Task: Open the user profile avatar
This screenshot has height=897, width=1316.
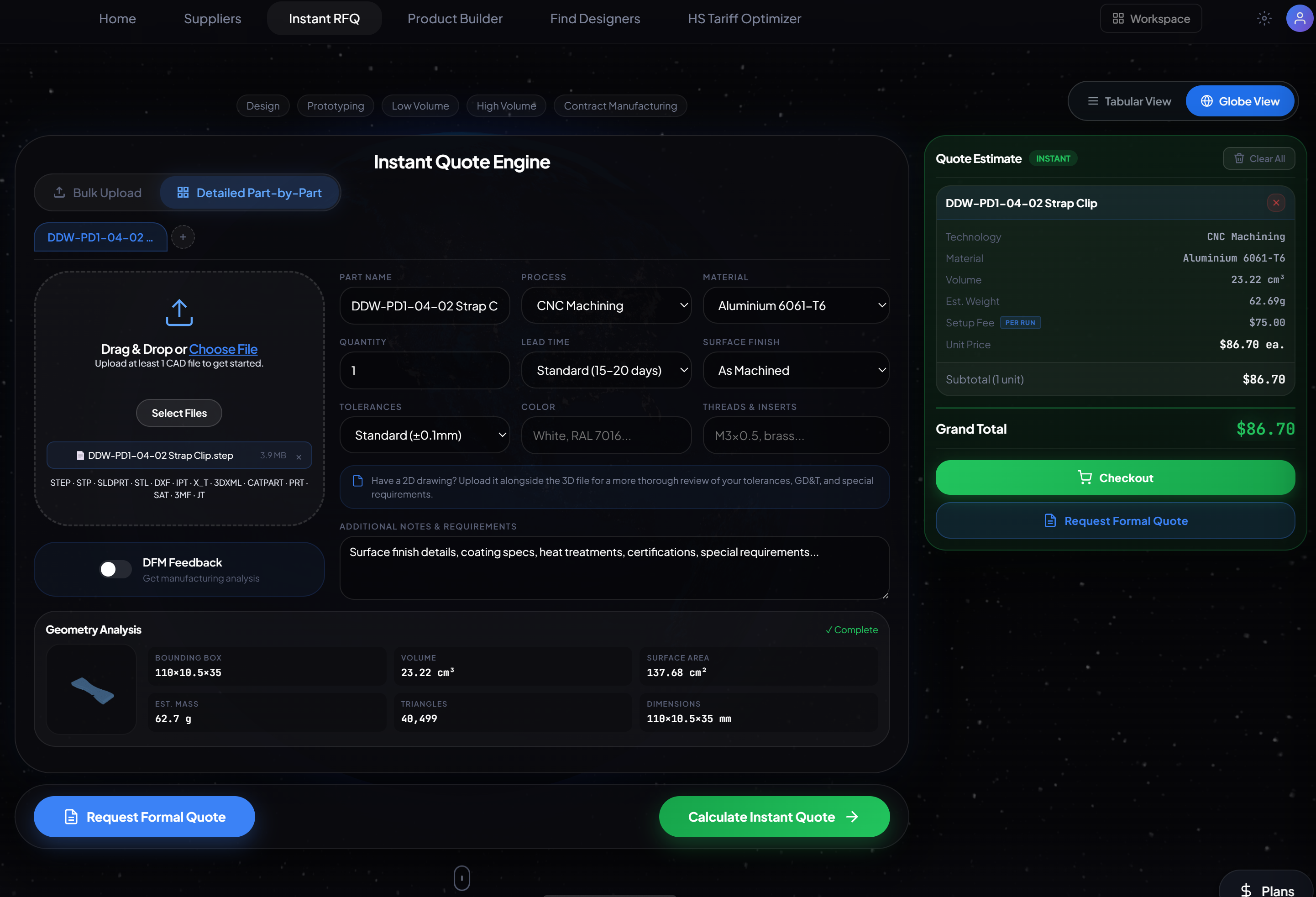Action: (x=1299, y=18)
